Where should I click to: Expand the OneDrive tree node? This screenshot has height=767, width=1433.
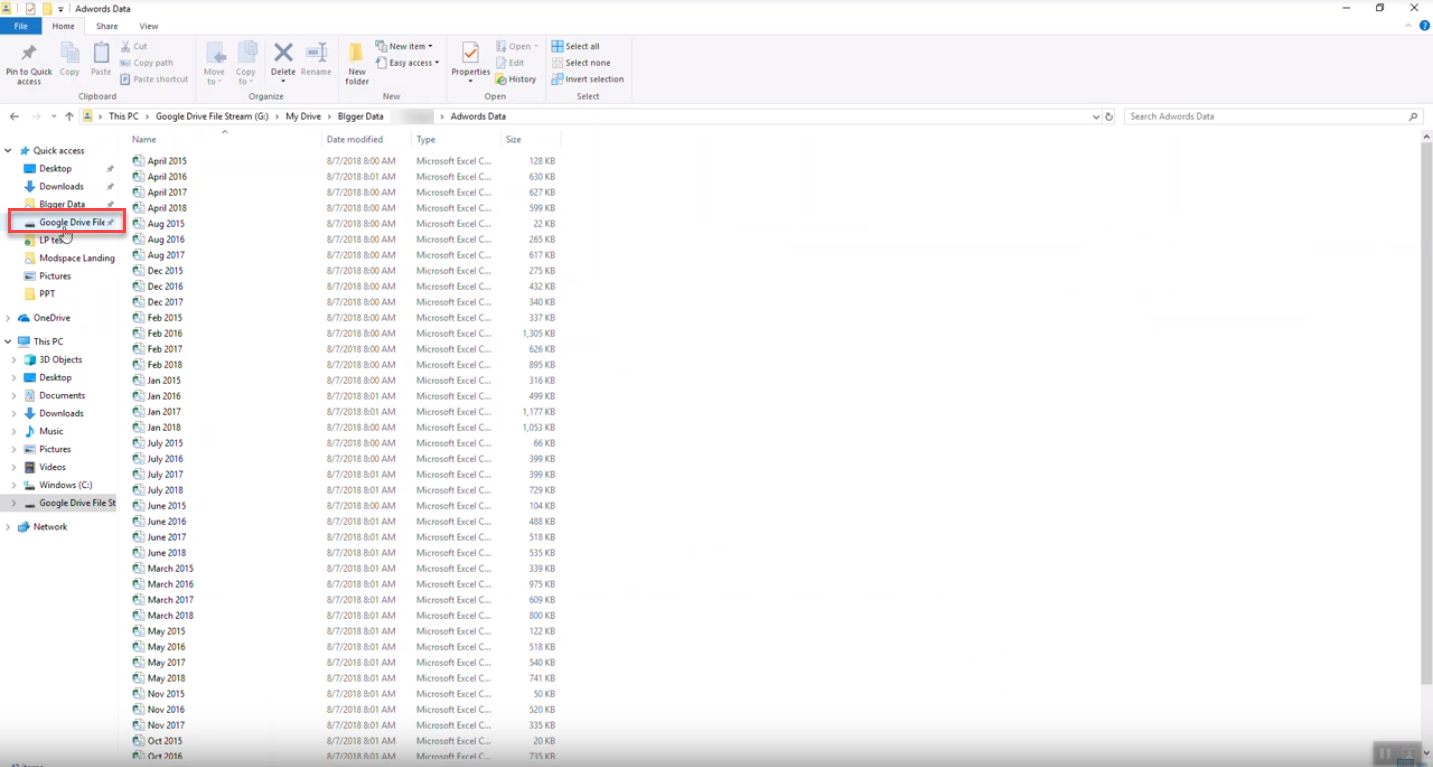[x=8, y=318]
